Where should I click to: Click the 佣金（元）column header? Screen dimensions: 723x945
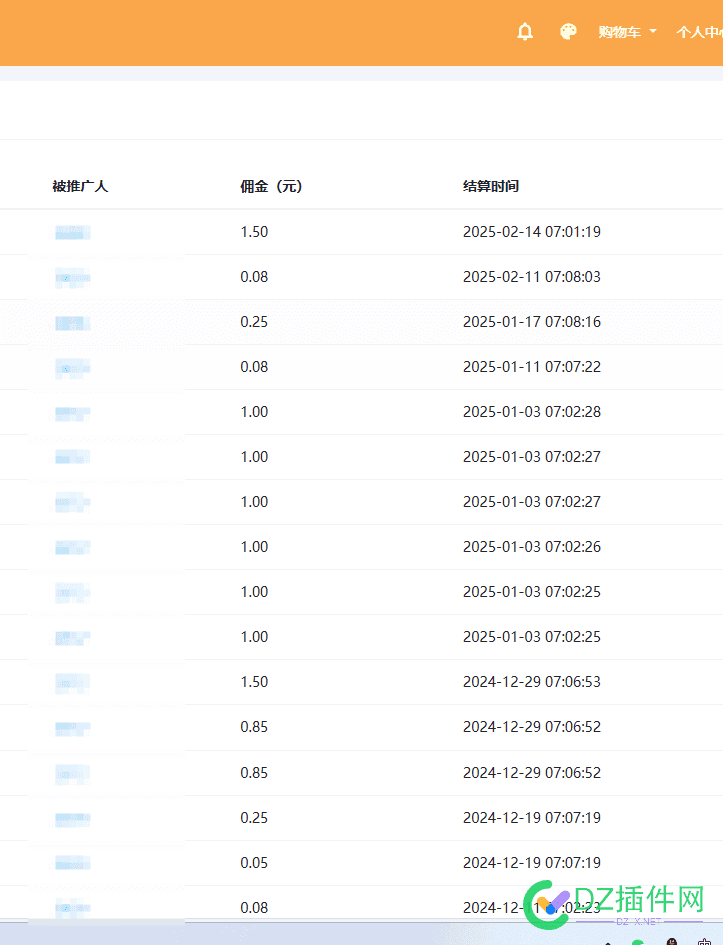coord(271,186)
